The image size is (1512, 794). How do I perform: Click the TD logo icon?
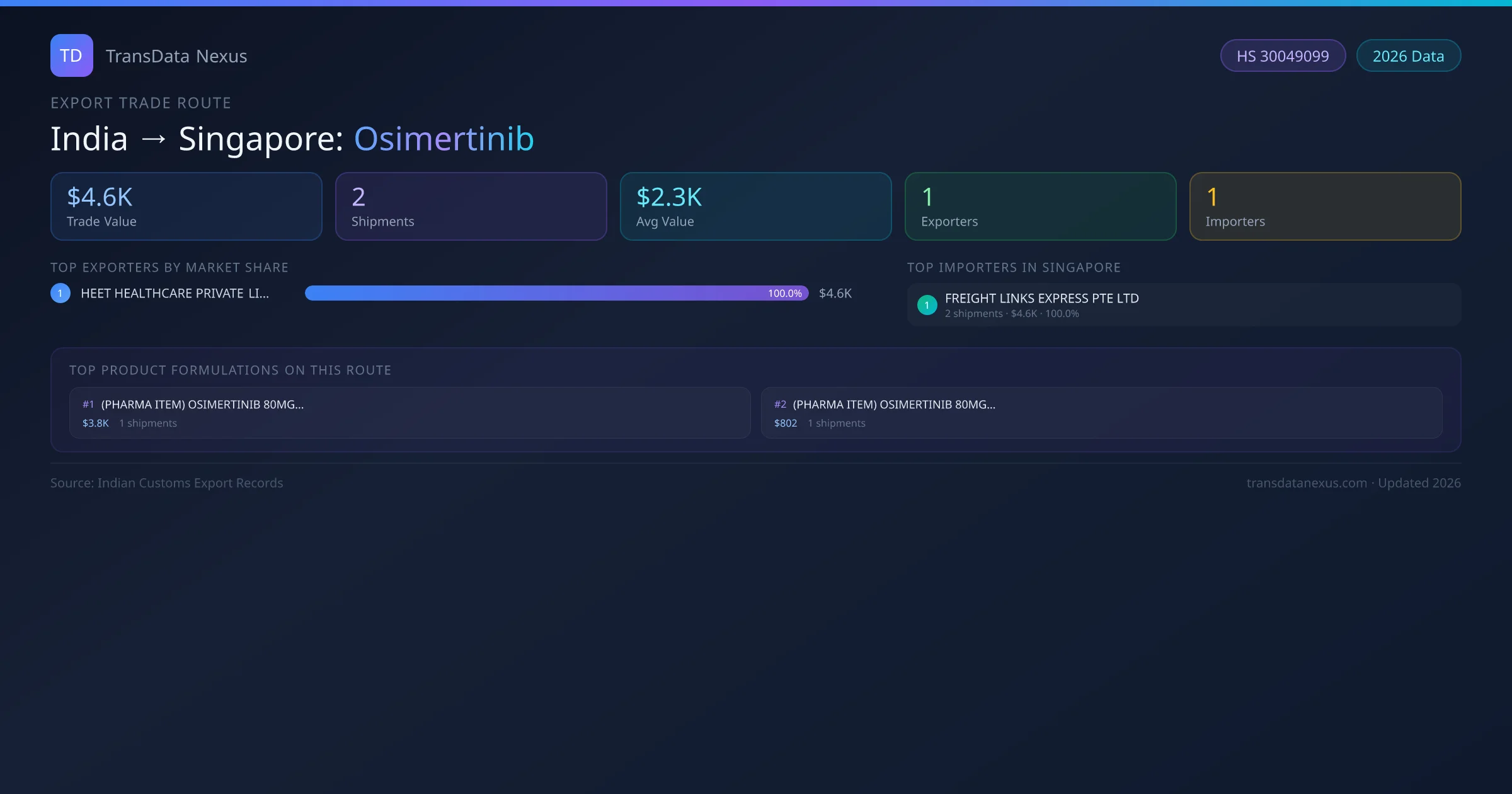tap(71, 55)
